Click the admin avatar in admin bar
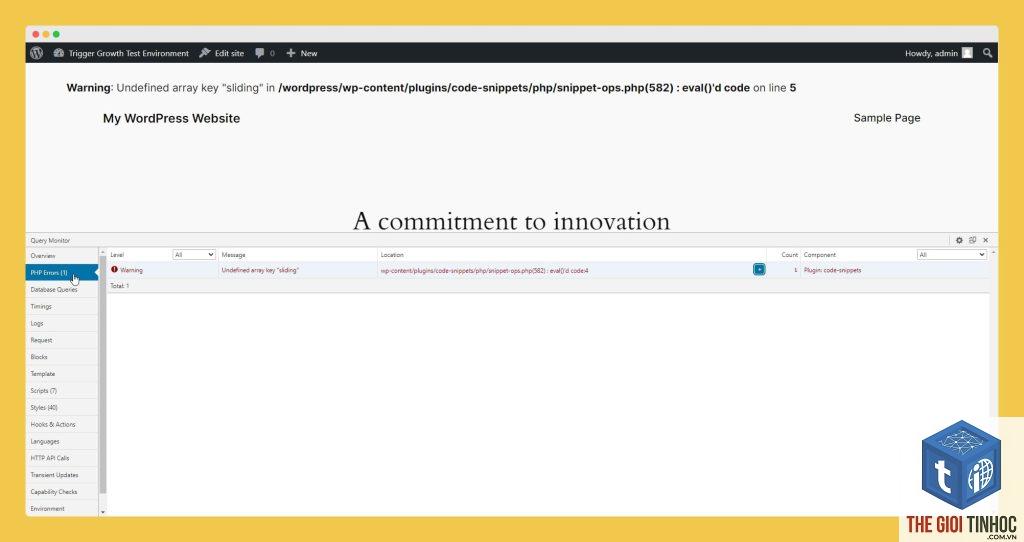 pyautogui.click(x=967, y=53)
